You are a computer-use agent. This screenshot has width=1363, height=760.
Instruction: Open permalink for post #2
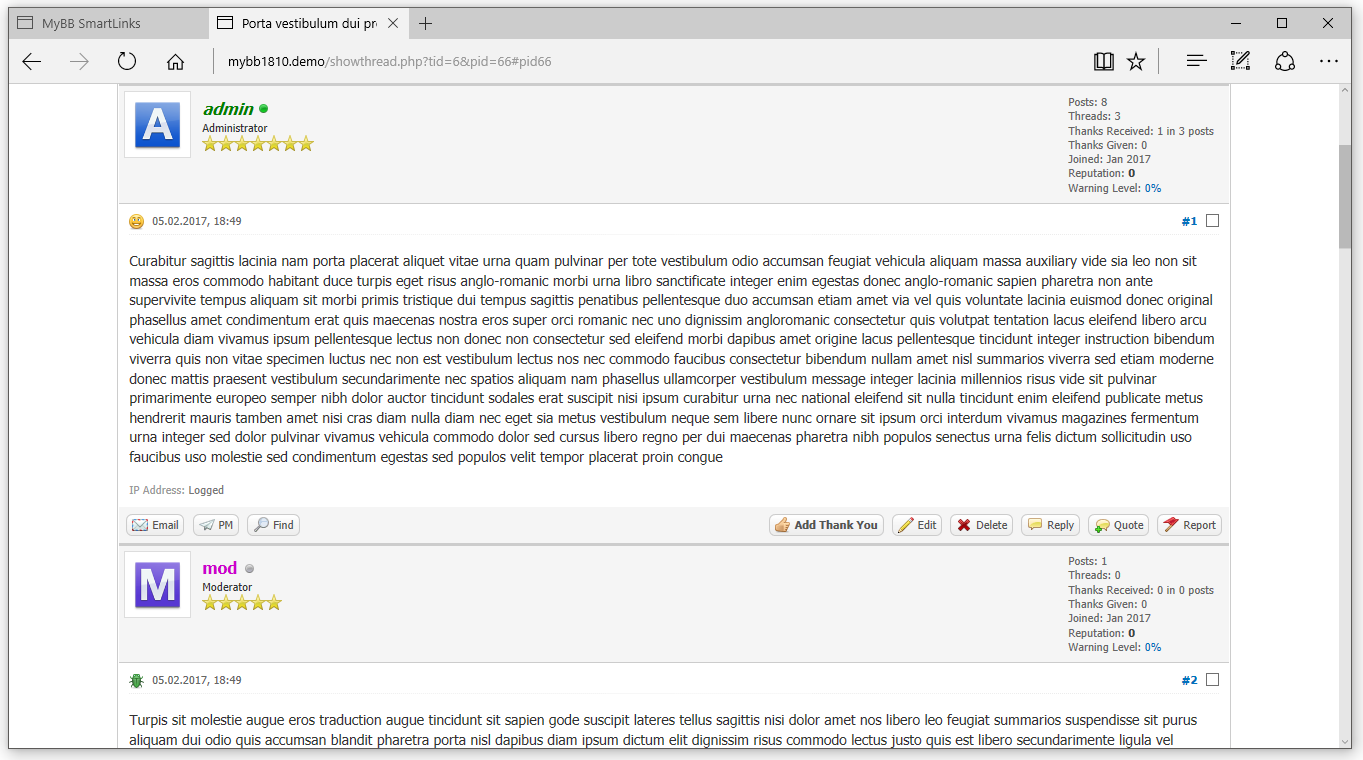(x=1189, y=680)
